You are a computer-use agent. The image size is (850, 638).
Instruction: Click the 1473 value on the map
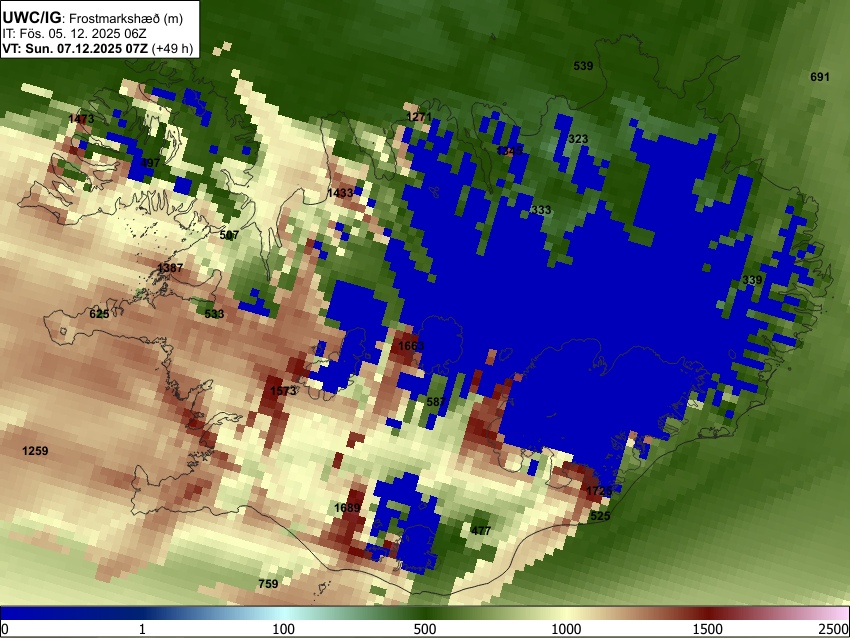pyautogui.click(x=81, y=119)
